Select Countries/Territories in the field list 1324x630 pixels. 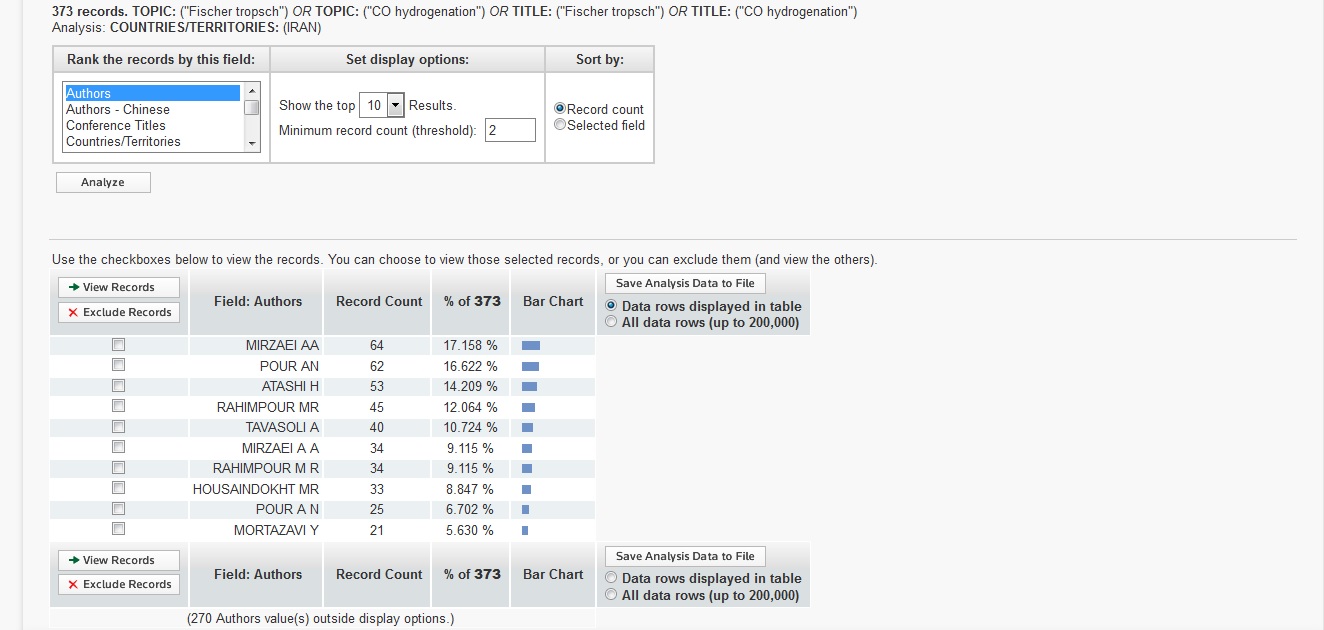click(123, 141)
